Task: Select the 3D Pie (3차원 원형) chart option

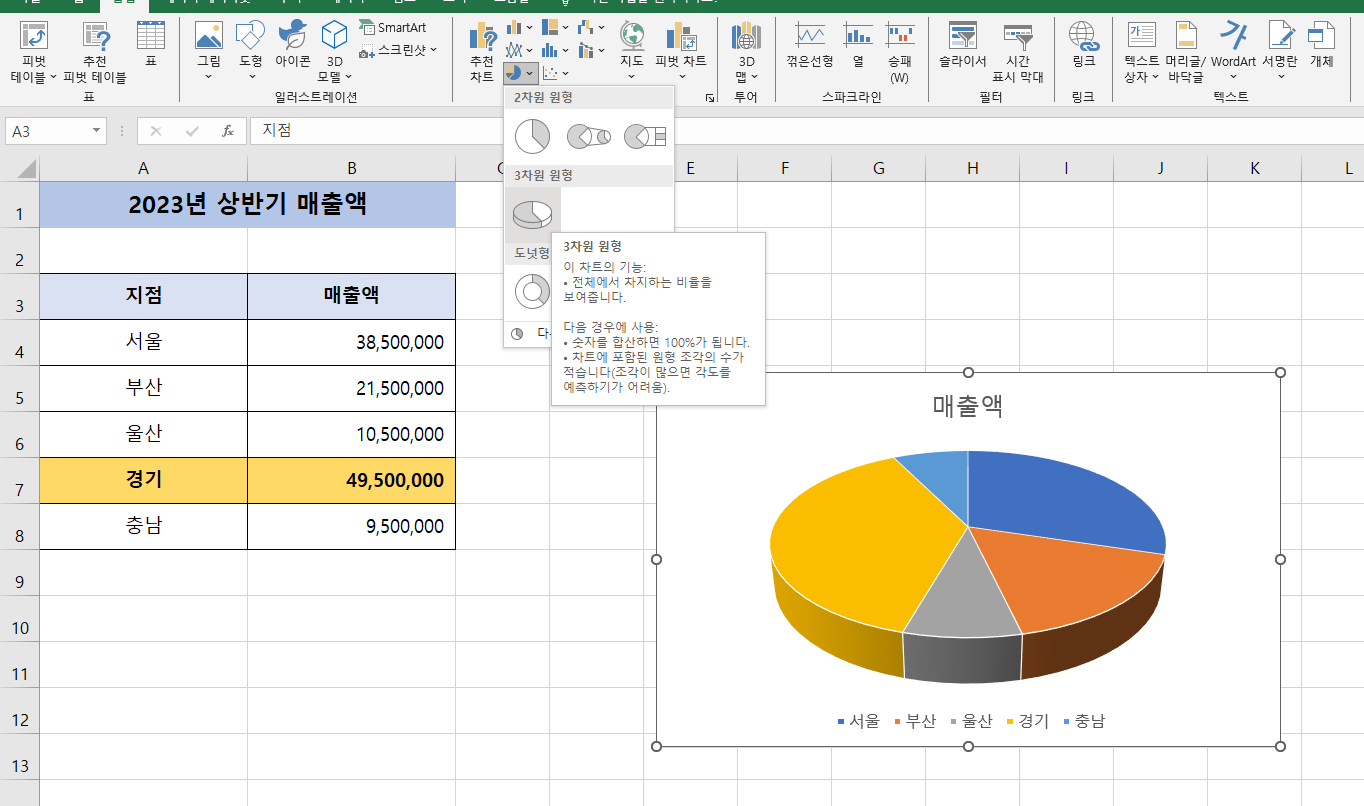Action: (x=532, y=214)
